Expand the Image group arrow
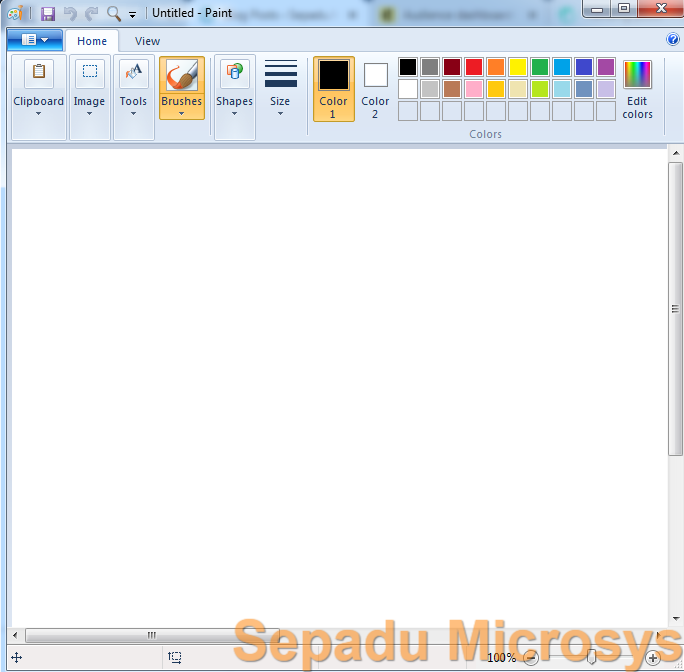Viewport: 684px width, 672px height. (x=89, y=114)
